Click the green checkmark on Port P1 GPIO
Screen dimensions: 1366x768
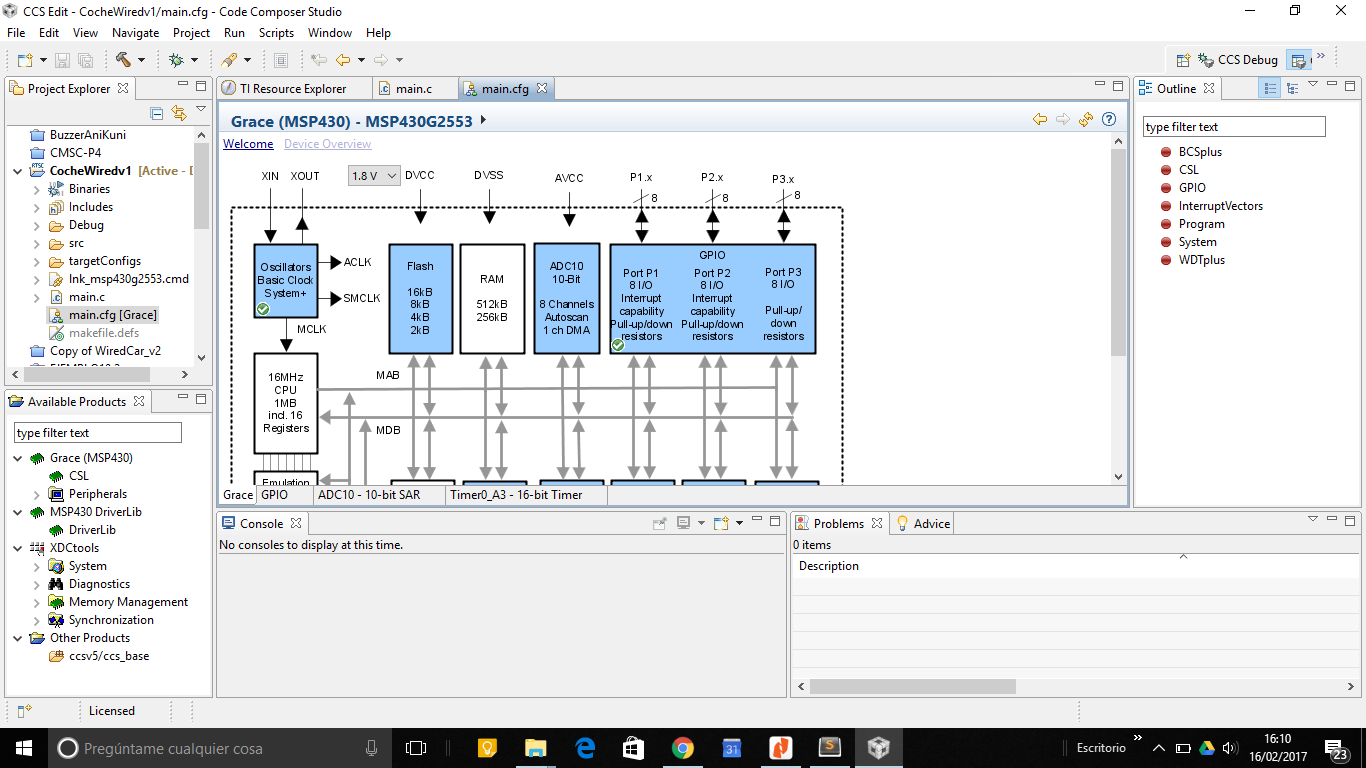(618, 345)
